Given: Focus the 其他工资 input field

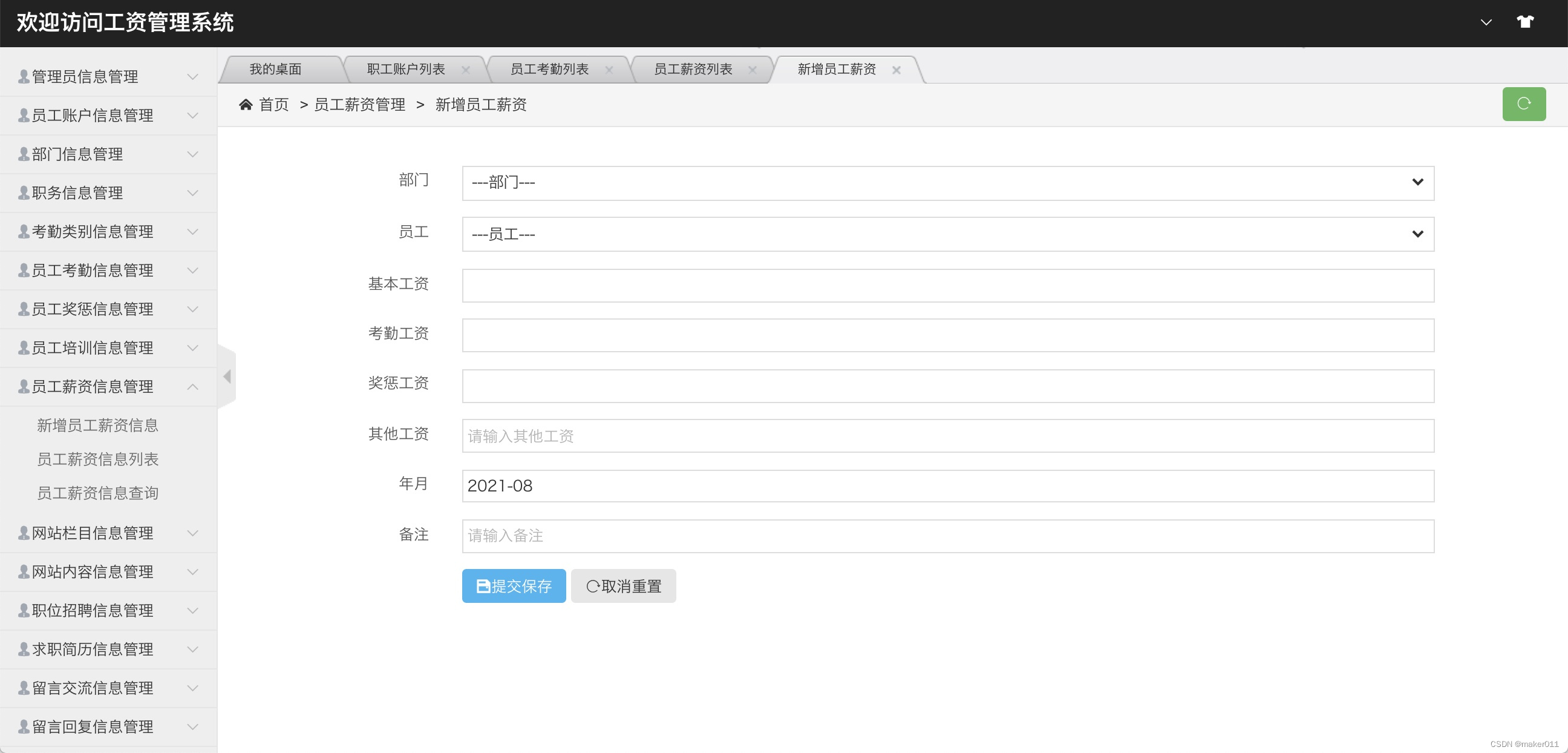Looking at the screenshot, I should coord(947,436).
